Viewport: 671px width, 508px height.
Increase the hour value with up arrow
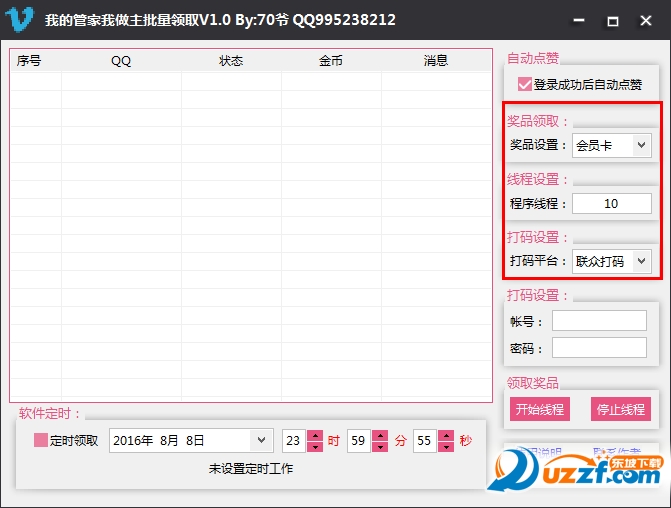click(315, 435)
